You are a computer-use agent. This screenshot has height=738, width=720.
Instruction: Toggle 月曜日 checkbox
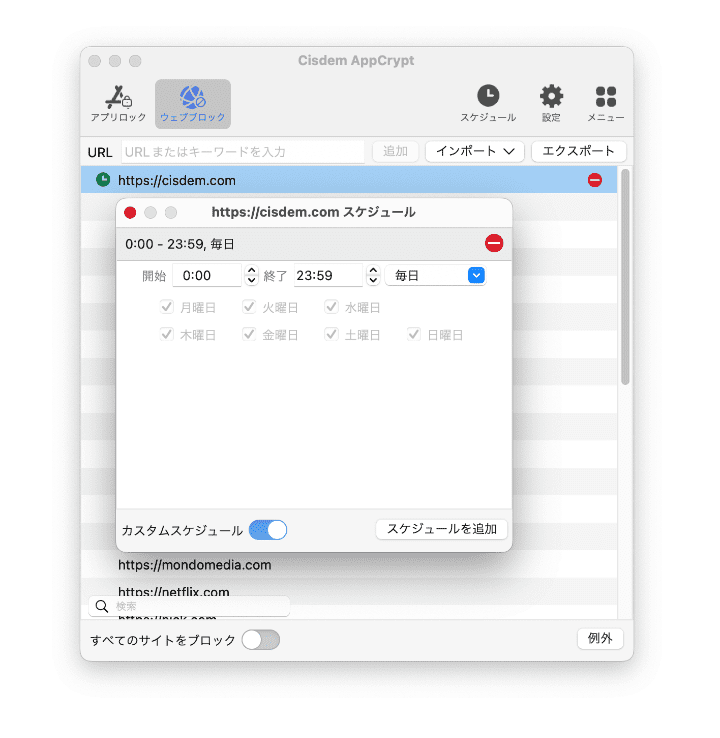coord(167,307)
